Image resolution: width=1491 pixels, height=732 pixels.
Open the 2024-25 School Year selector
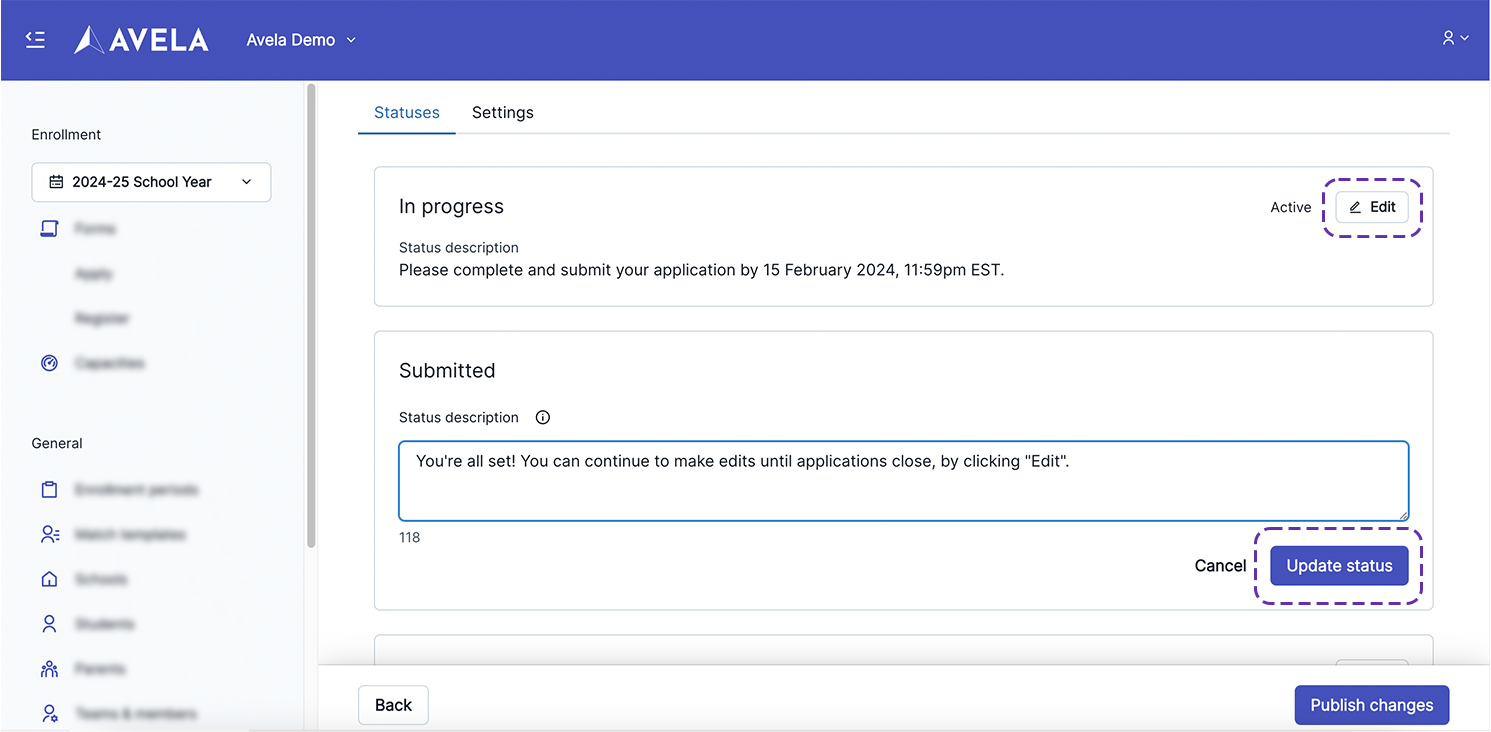[x=151, y=182]
